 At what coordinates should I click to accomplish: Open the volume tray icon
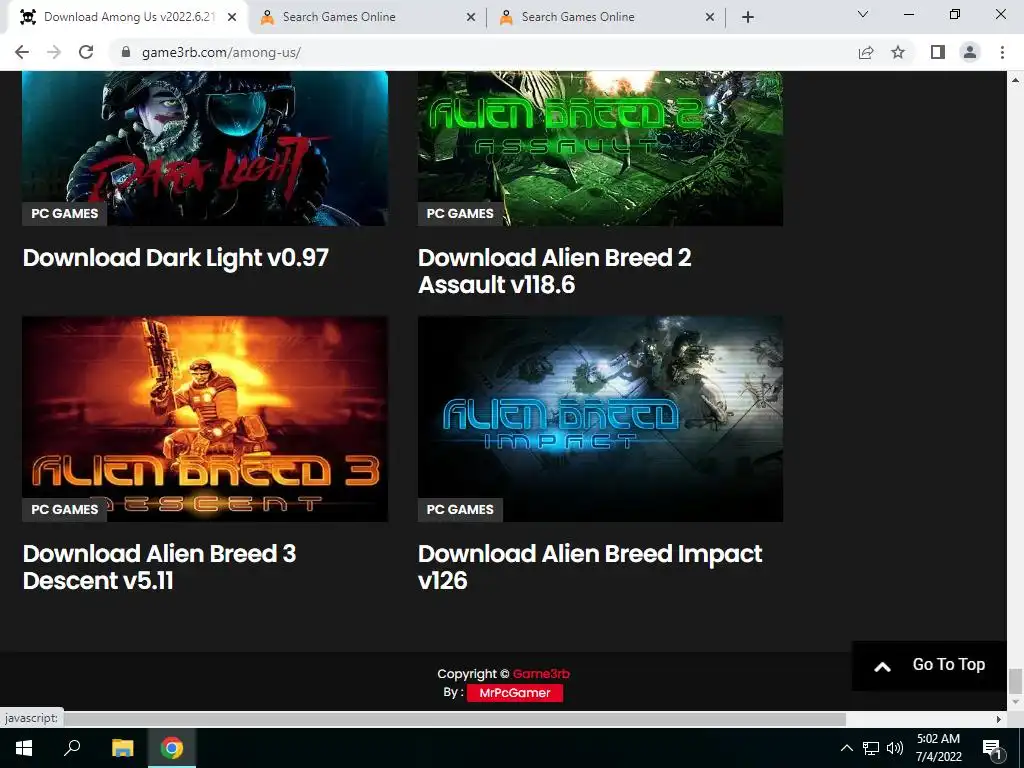tap(895, 748)
